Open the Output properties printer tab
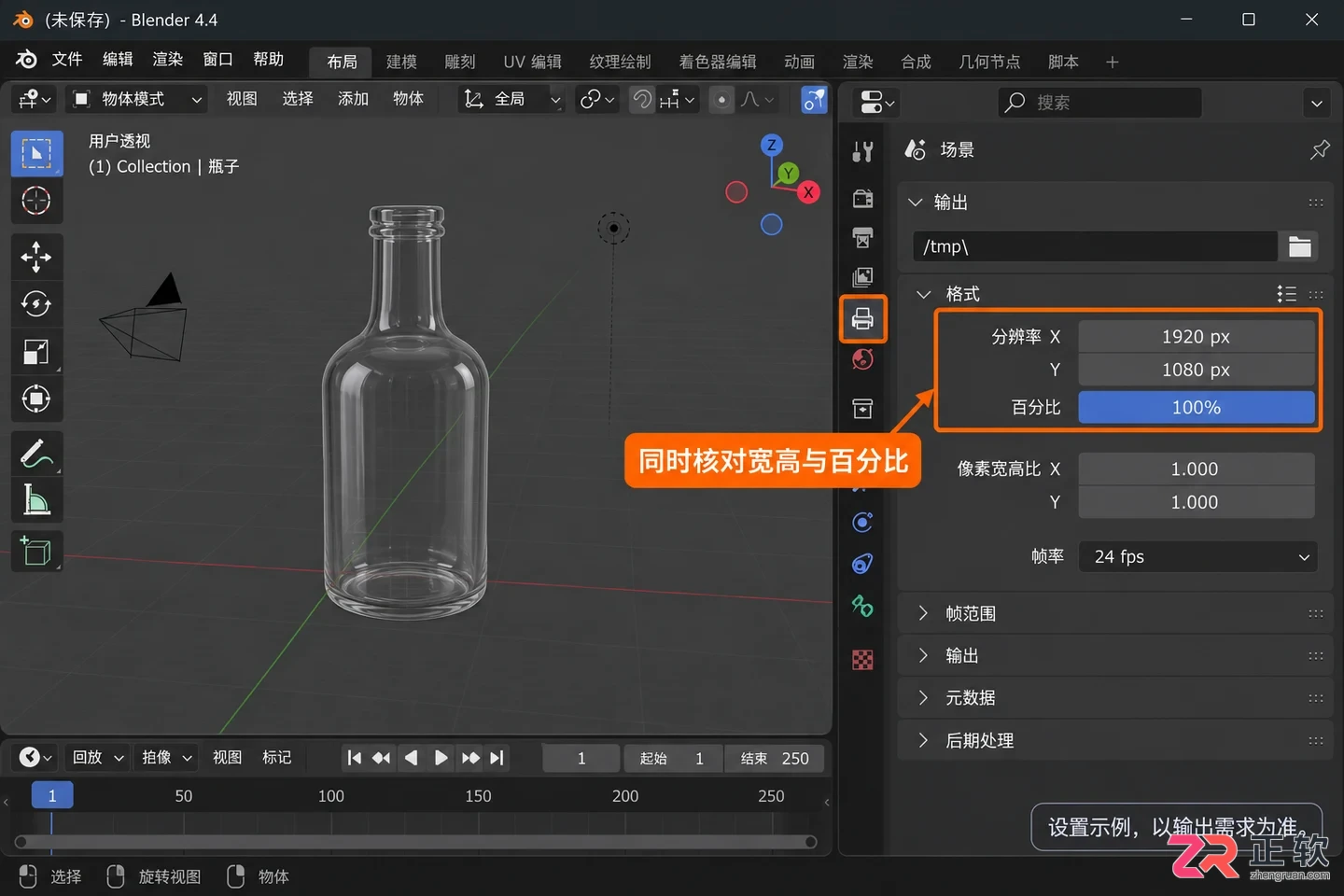1344x896 pixels. [862, 319]
